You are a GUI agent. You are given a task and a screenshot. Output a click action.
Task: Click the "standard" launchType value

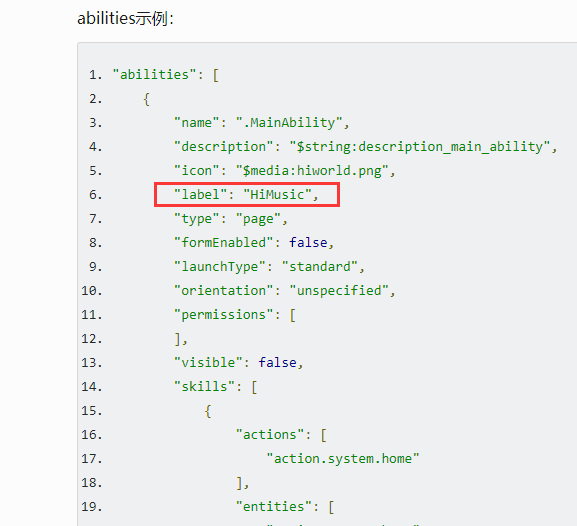320,266
